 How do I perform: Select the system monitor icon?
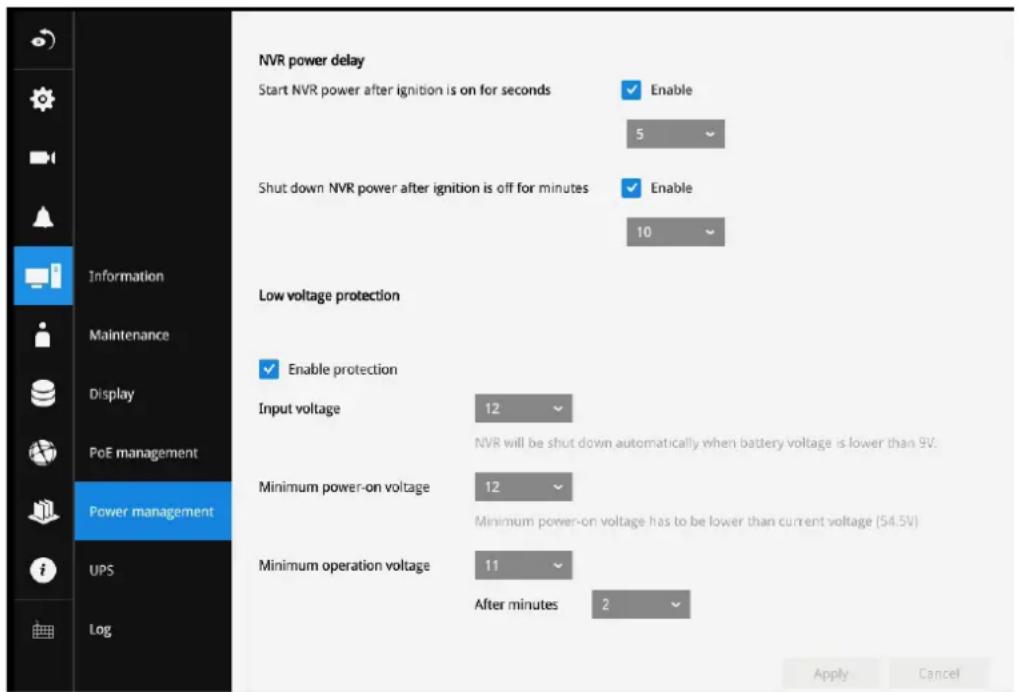tap(43, 276)
